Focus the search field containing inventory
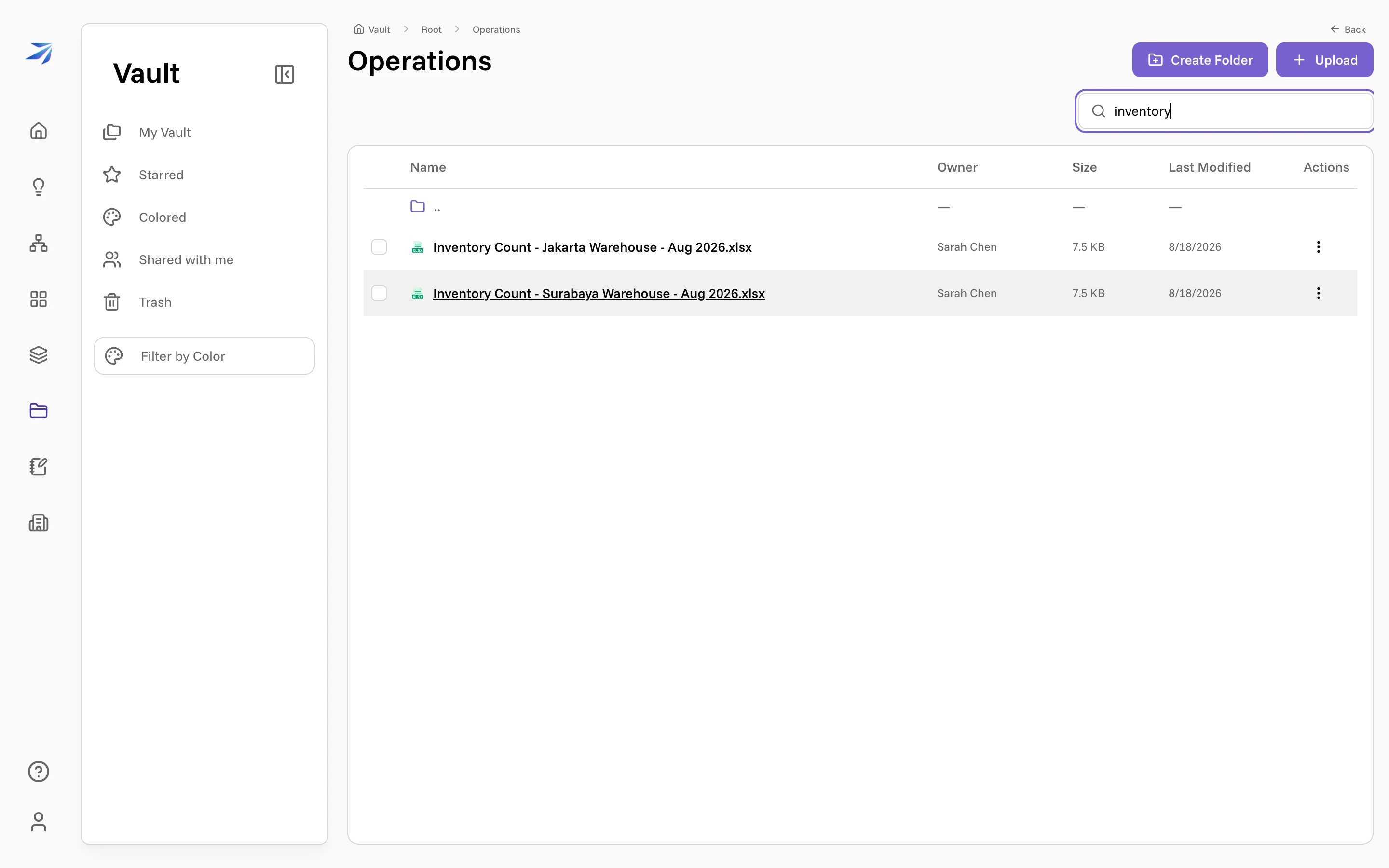The height and width of the screenshot is (868, 1389). click(1226, 111)
